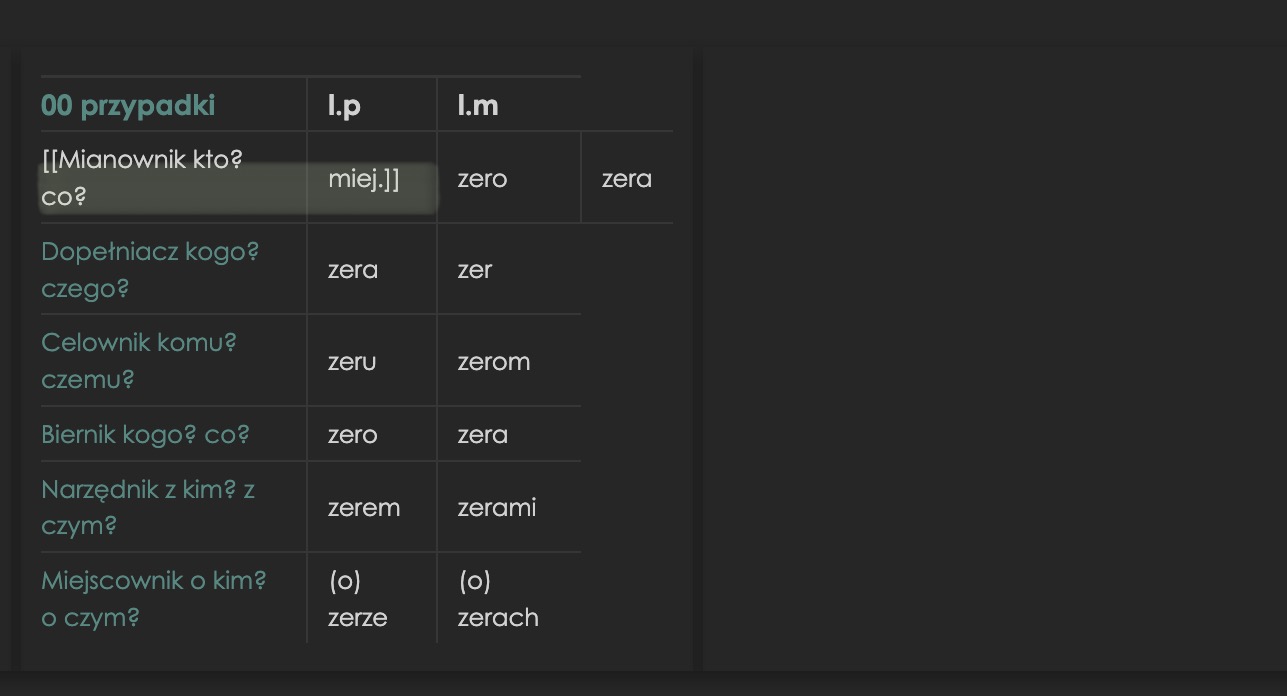Open the 'Dopełniacz kogo? czego?' link
Screen dimensions: 1287x696
tap(150, 270)
